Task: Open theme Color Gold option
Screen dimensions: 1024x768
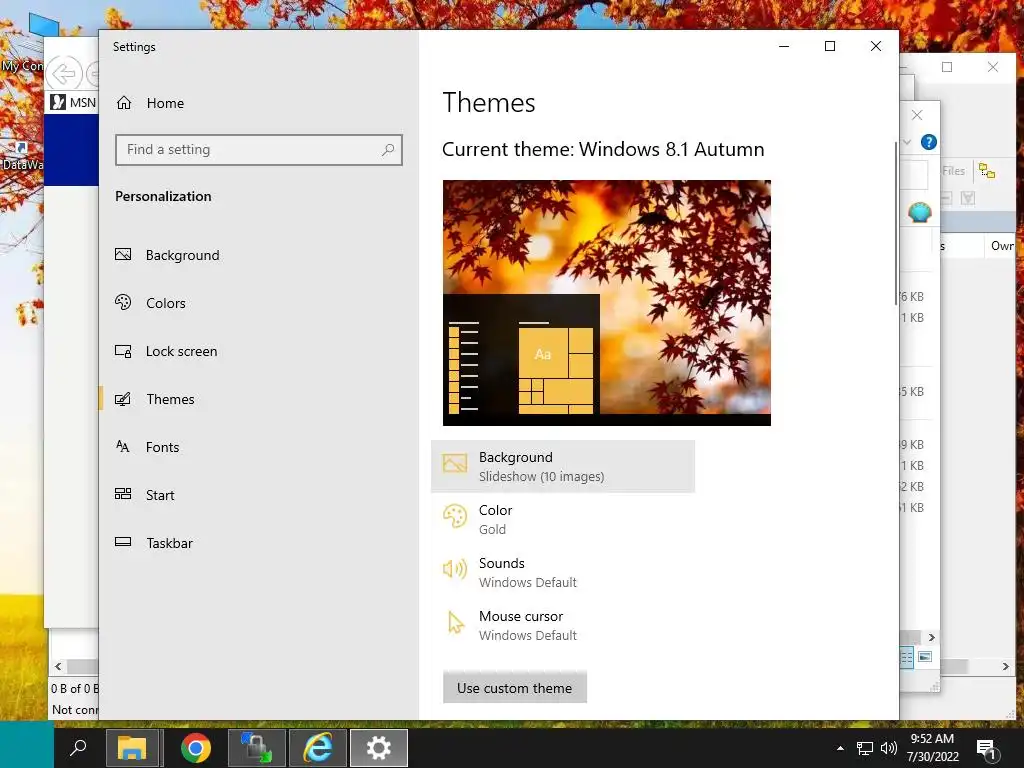Action: pos(563,519)
